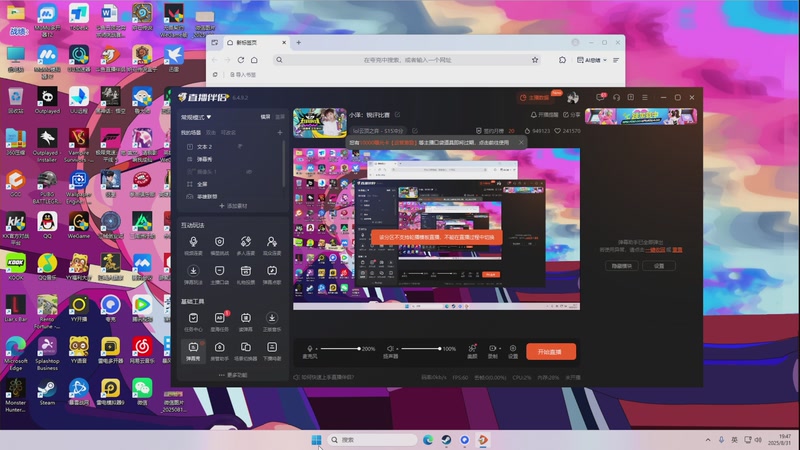Viewport: 800px width, 450px height.
Task: Expand the system tray hidden icons chevron
Action: [708, 440]
